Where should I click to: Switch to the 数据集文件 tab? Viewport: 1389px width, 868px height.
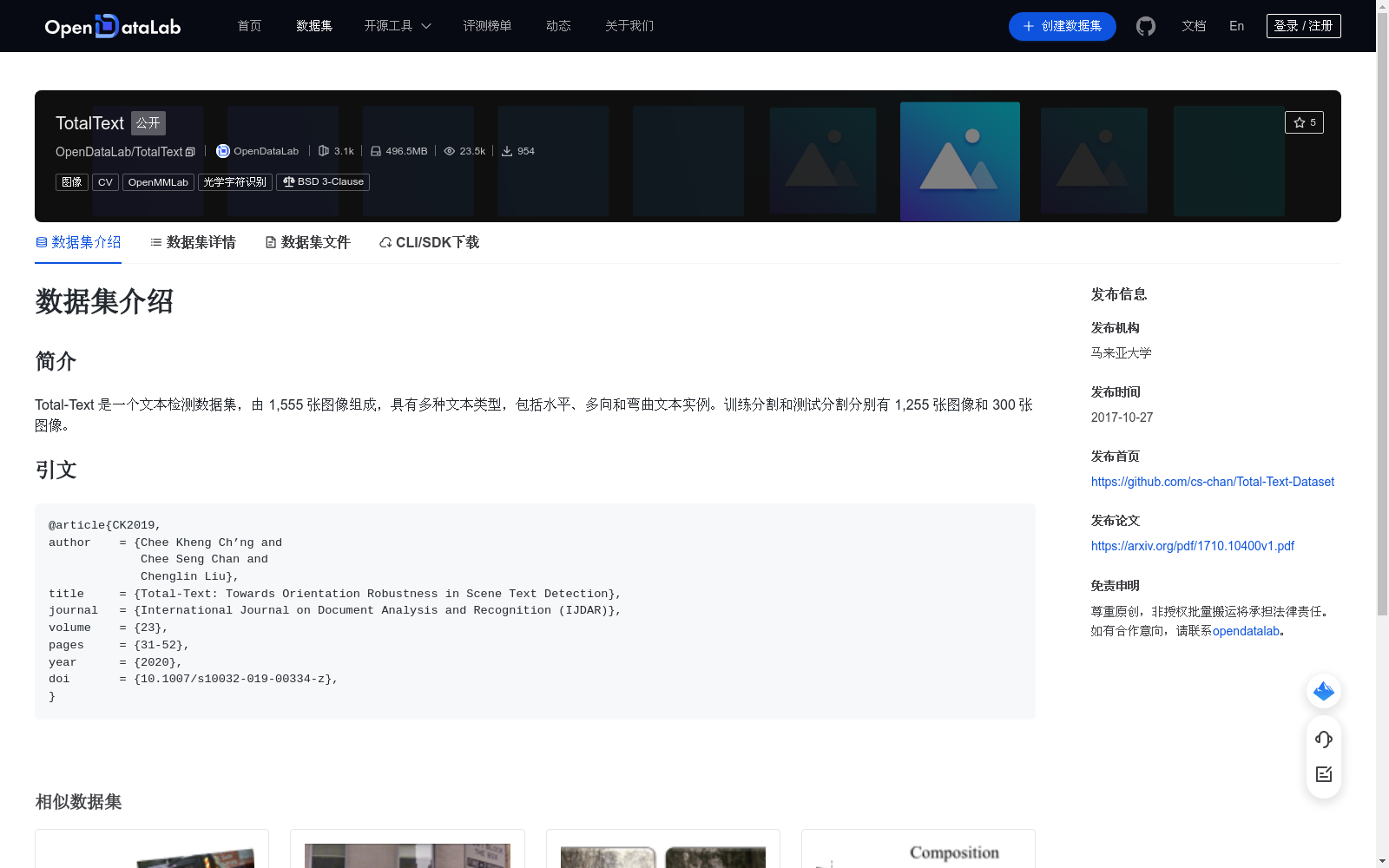tap(307, 242)
